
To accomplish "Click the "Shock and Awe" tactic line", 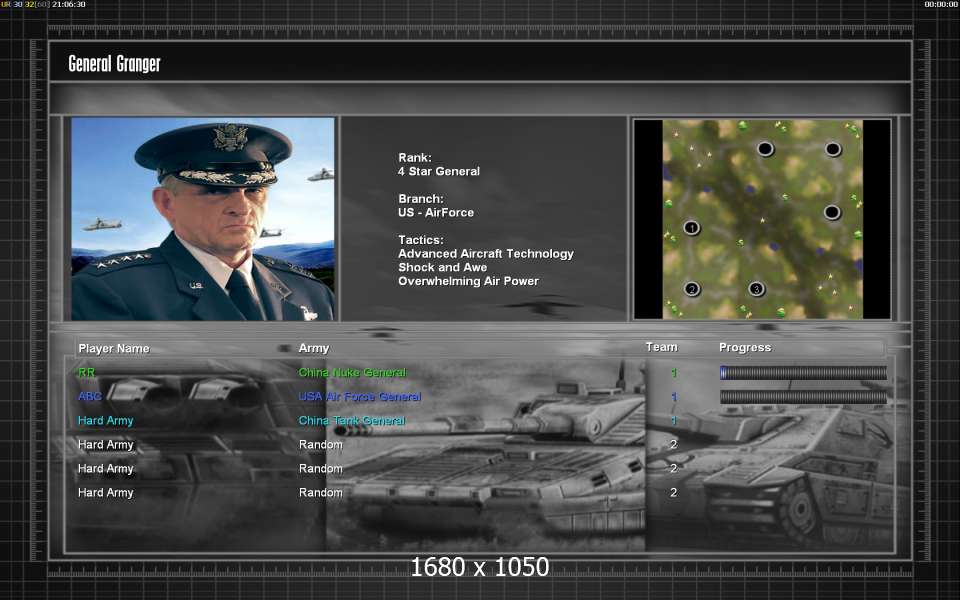I will coord(443,268).
